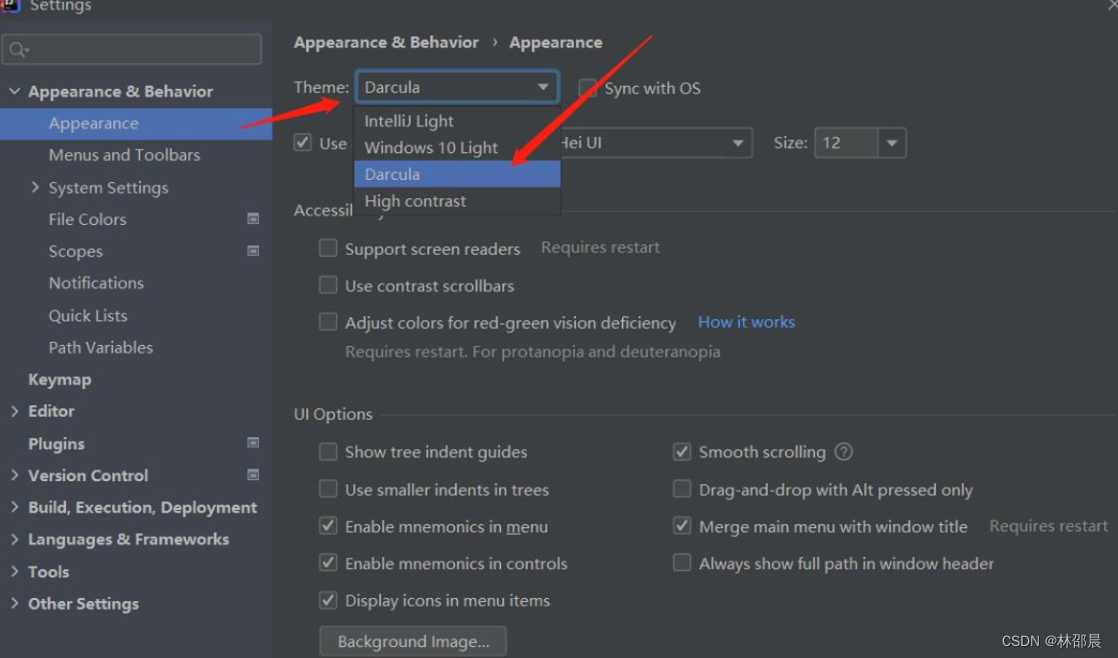Click the project-level icon beside File Colors
Image resolution: width=1118 pixels, height=658 pixels.
[253, 219]
